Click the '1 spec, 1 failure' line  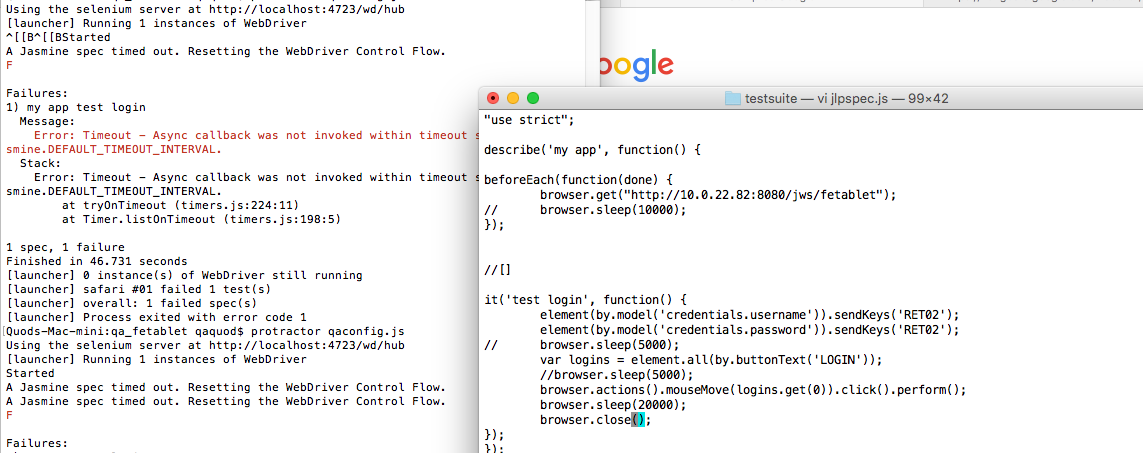tap(65, 246)
